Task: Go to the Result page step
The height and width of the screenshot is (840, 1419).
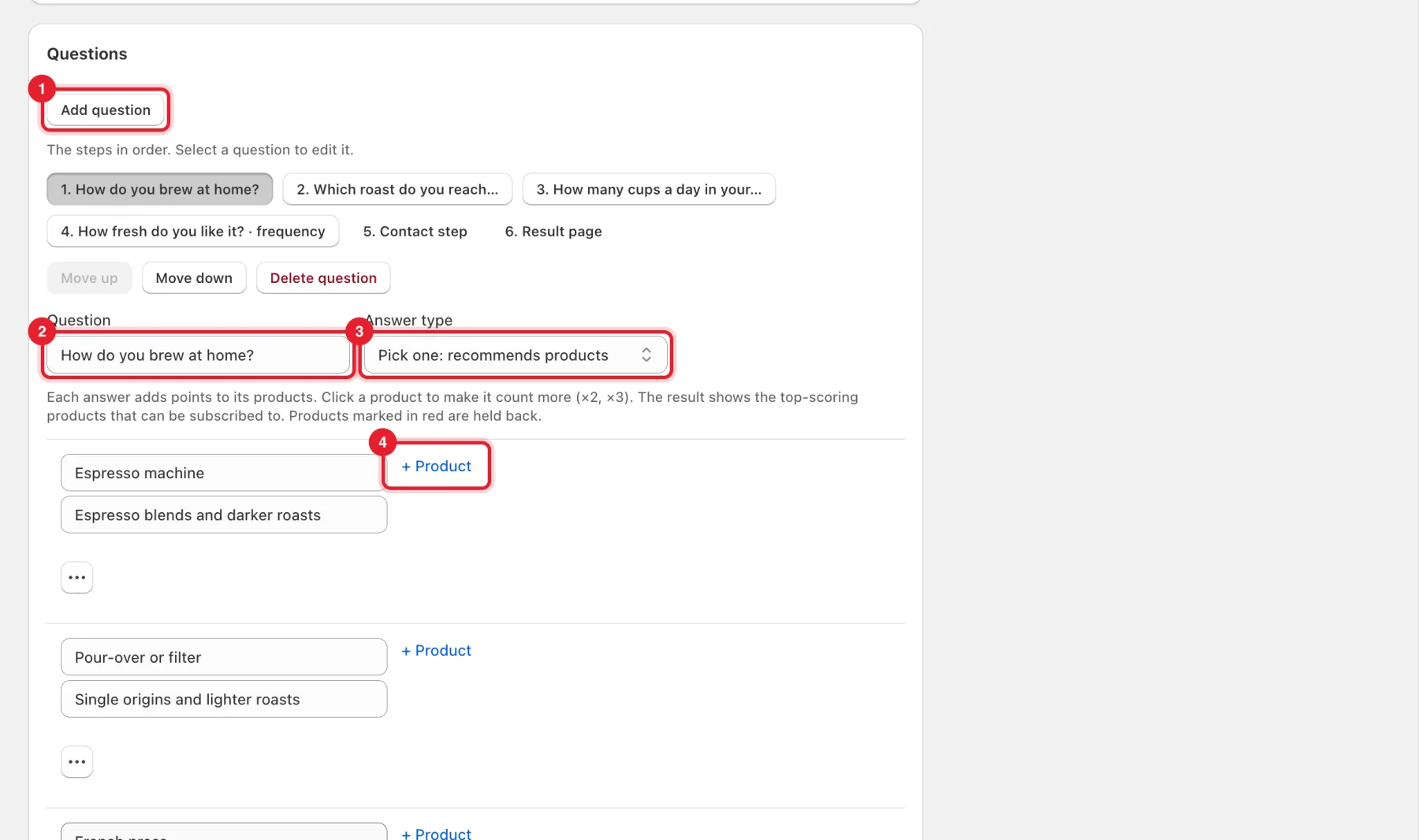Action: (553, 232)
